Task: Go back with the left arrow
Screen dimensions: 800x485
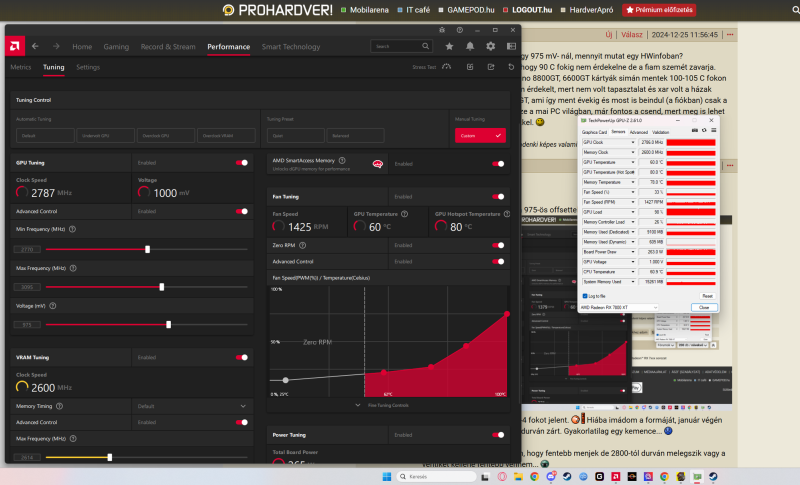Action: tap(35, 46)
